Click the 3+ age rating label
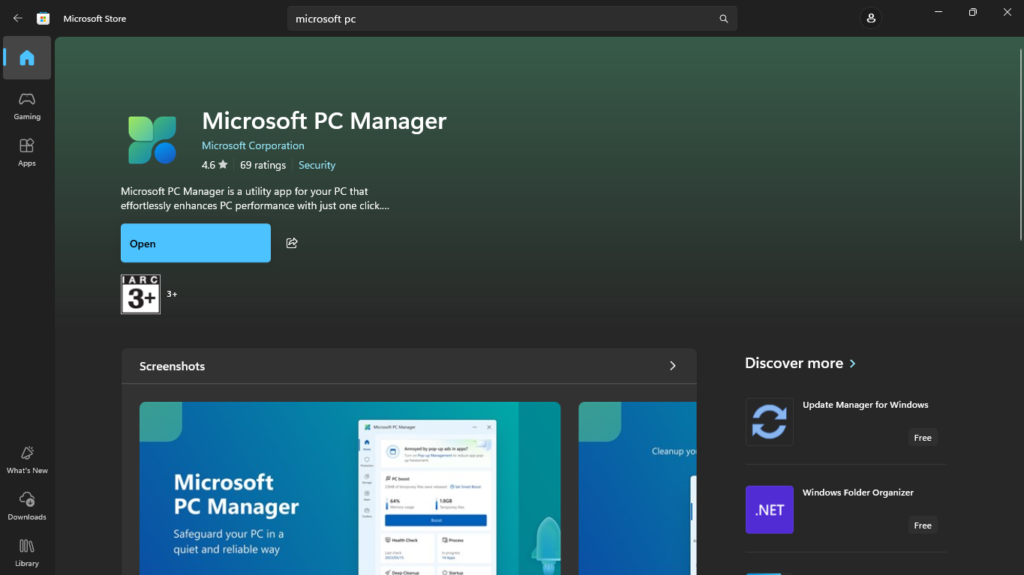This screenshot has width=1024, height=575. pyautogui.click(x=172, y=294)
